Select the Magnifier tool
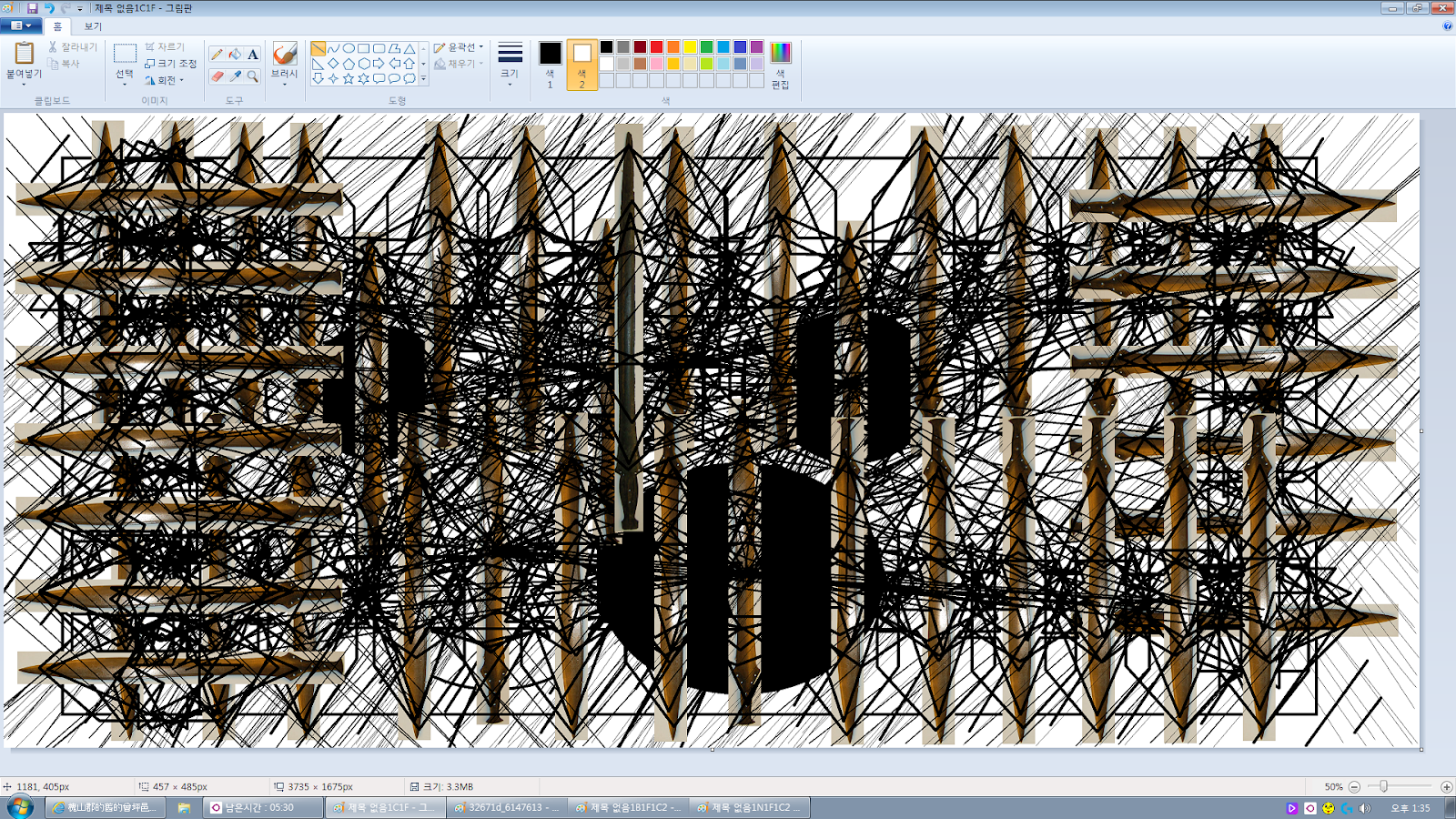This screenshot has height=819, width=1456. pos(252,76)
